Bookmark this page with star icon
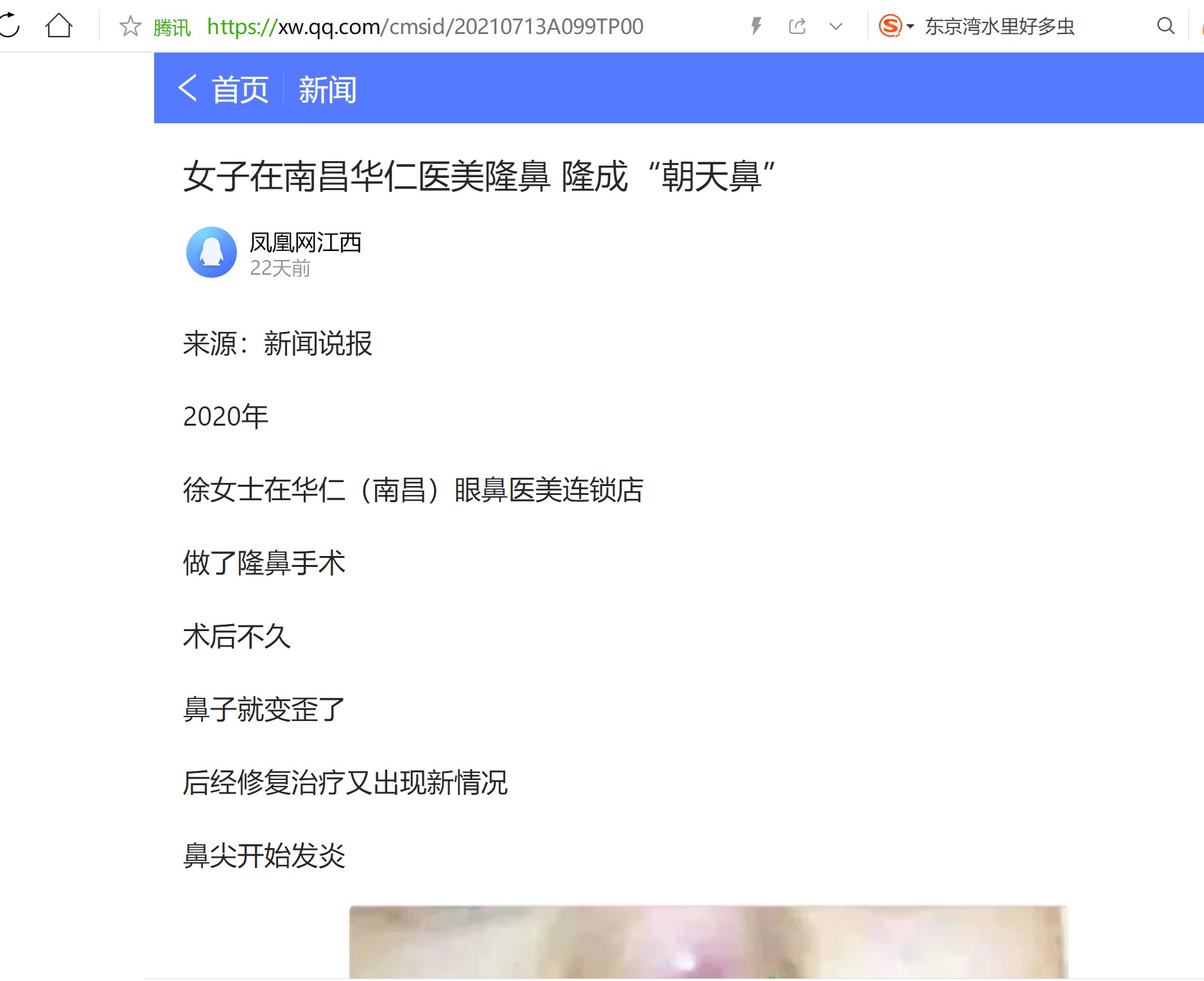The width and height of the screenshot is (1204, 981). 130,26
